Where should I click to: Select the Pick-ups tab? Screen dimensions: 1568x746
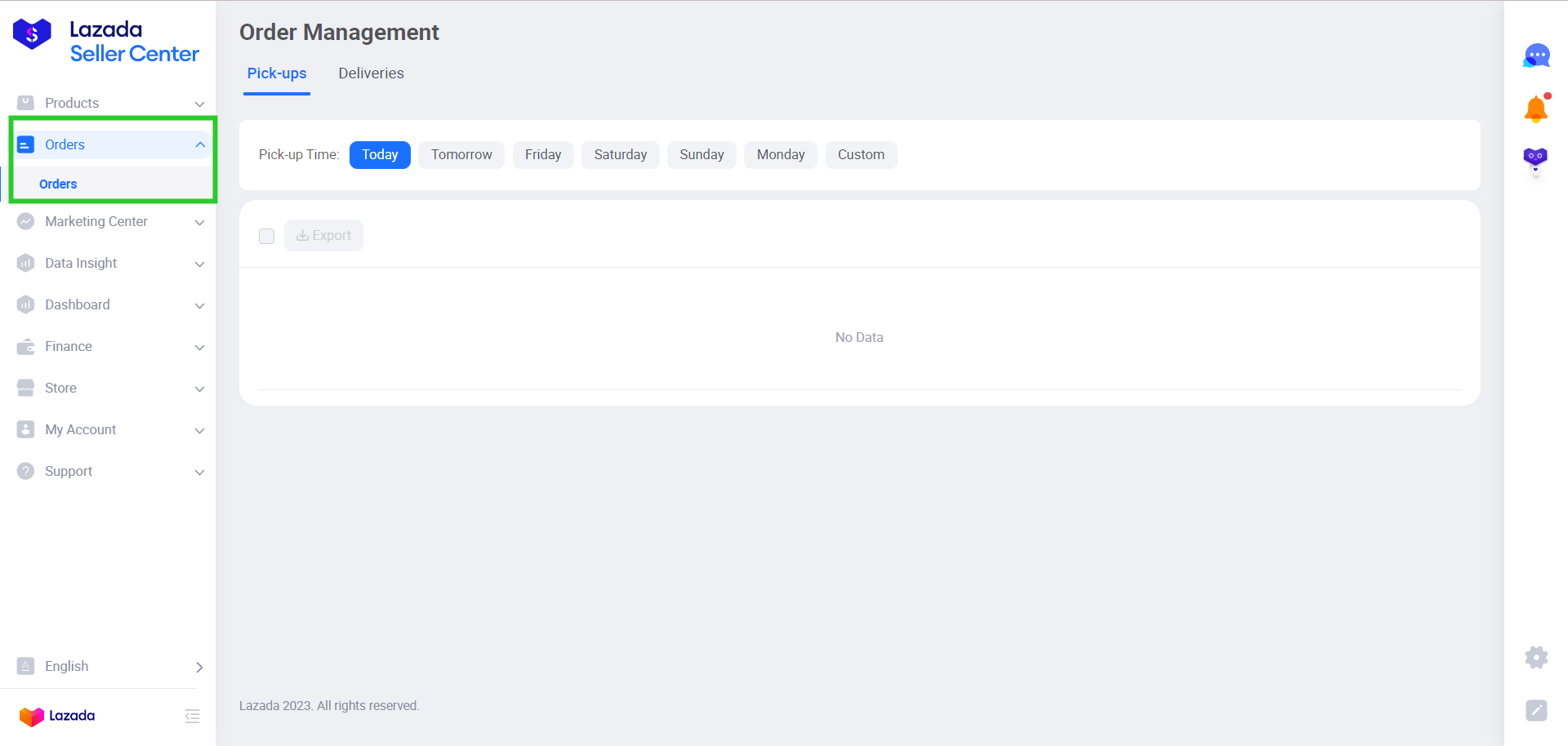pos(277,73)
